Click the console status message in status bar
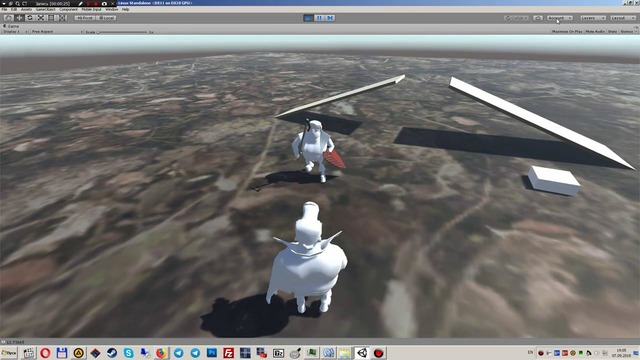 coord(16,342)
